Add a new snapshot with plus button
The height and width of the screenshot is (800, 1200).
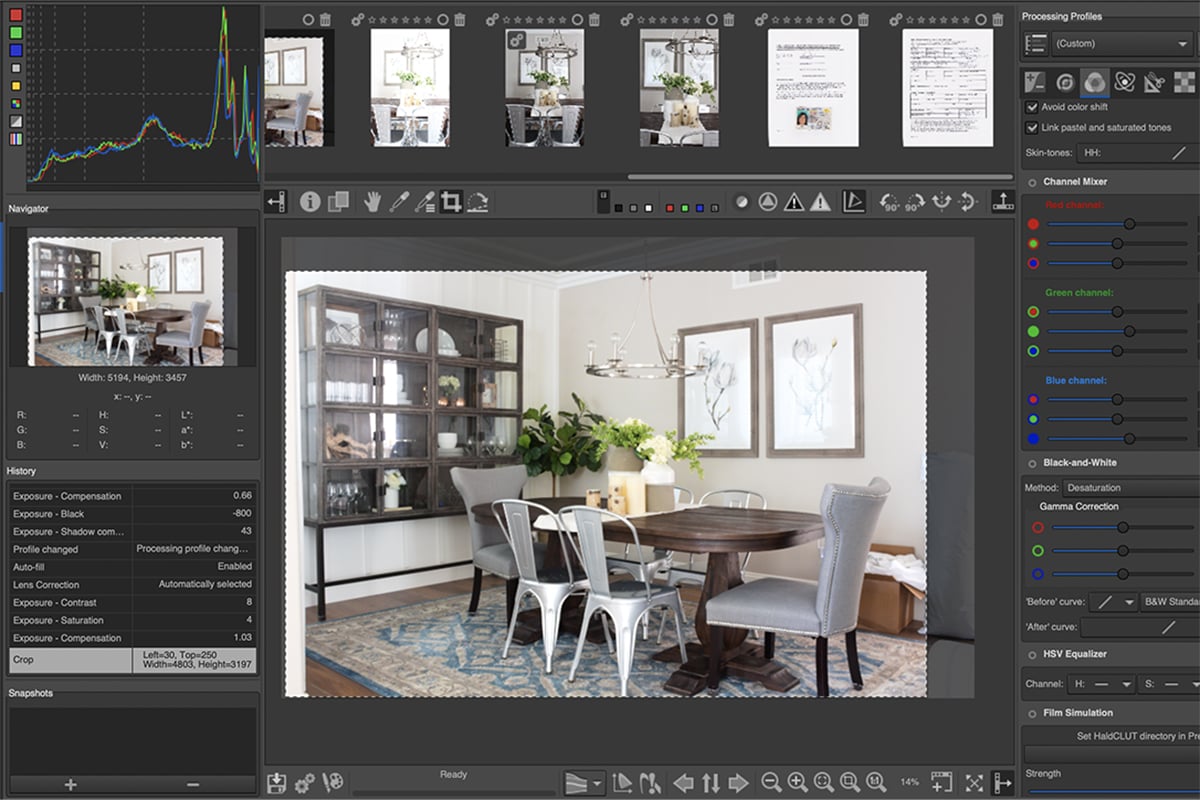pyautogui.click(x=70, y=785)
